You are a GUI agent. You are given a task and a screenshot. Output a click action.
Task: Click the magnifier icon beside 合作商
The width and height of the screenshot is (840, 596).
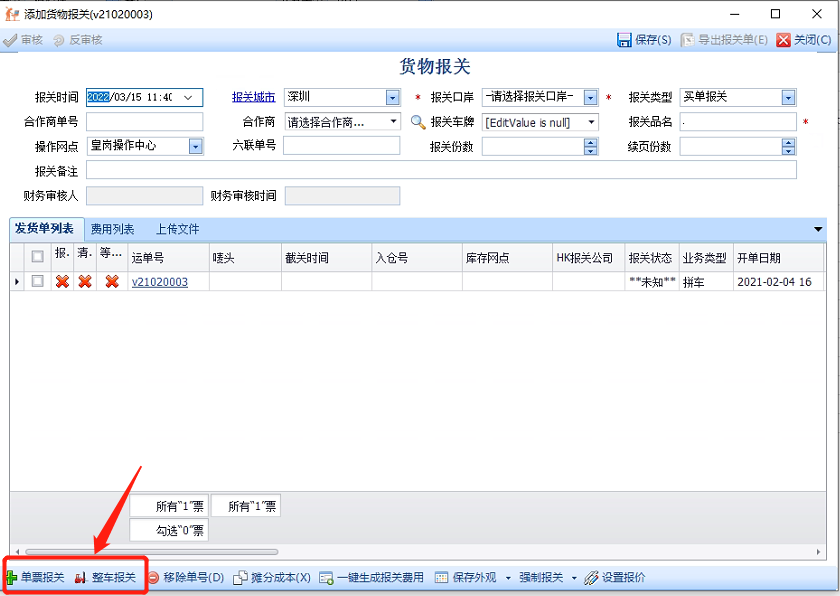point(418,122)
